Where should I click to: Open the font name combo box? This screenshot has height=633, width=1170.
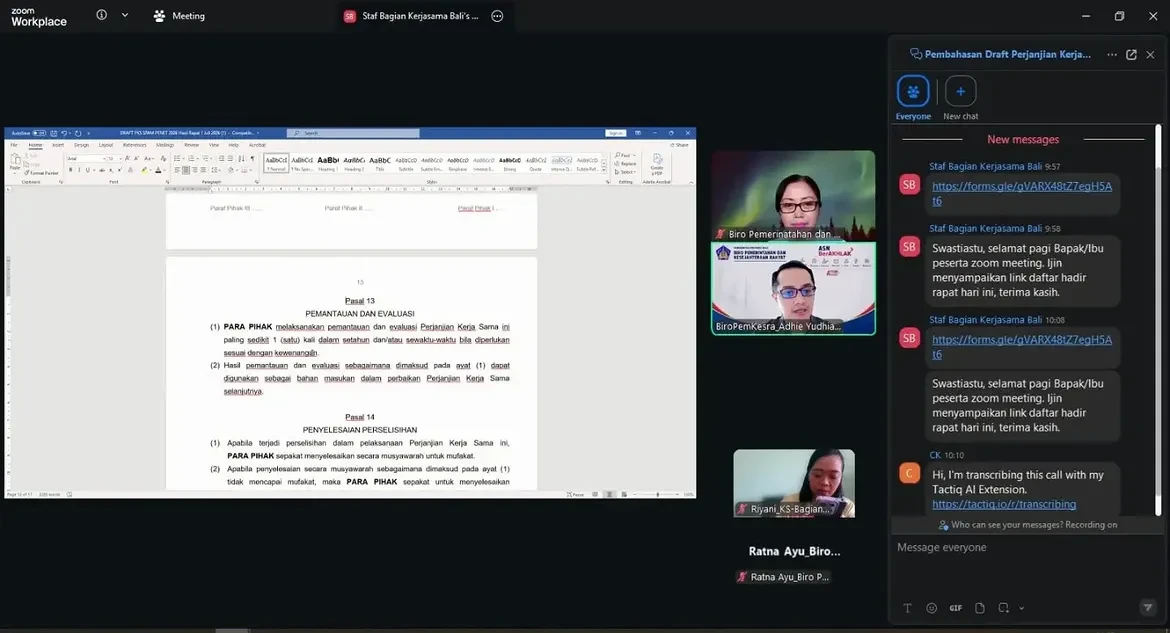pos(86,158)
